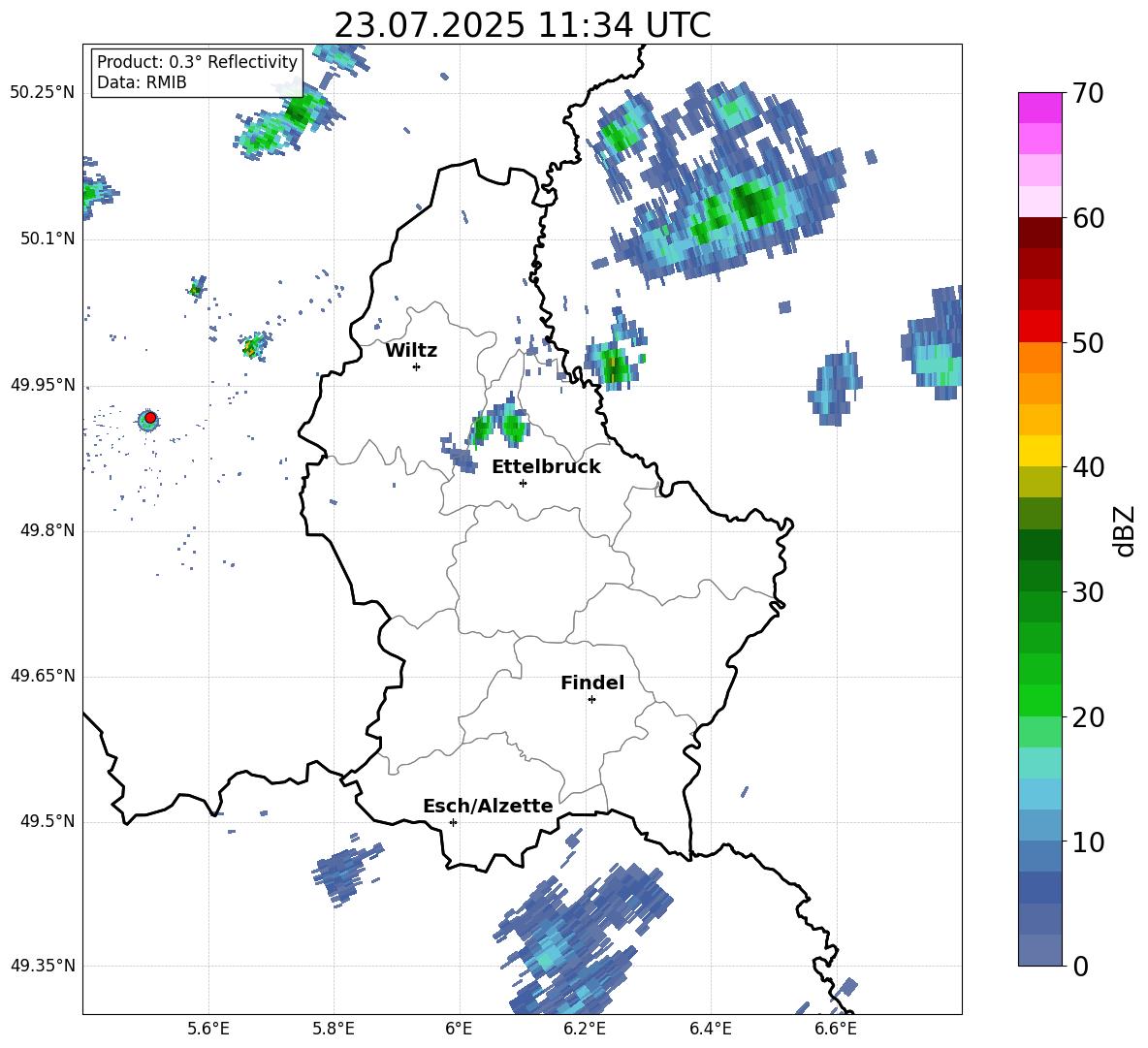The width and height of the screenshot is (1148, 1048).
Task: Click the 49.8°N latitude tick label
Action: pos(47,530)
